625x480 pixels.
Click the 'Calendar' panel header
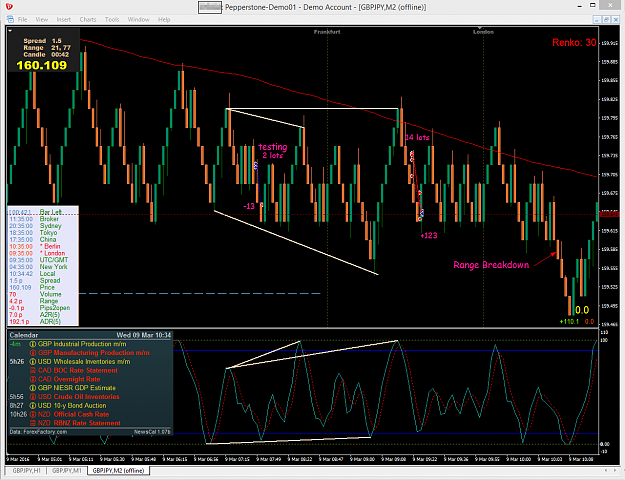coord(24,335)
